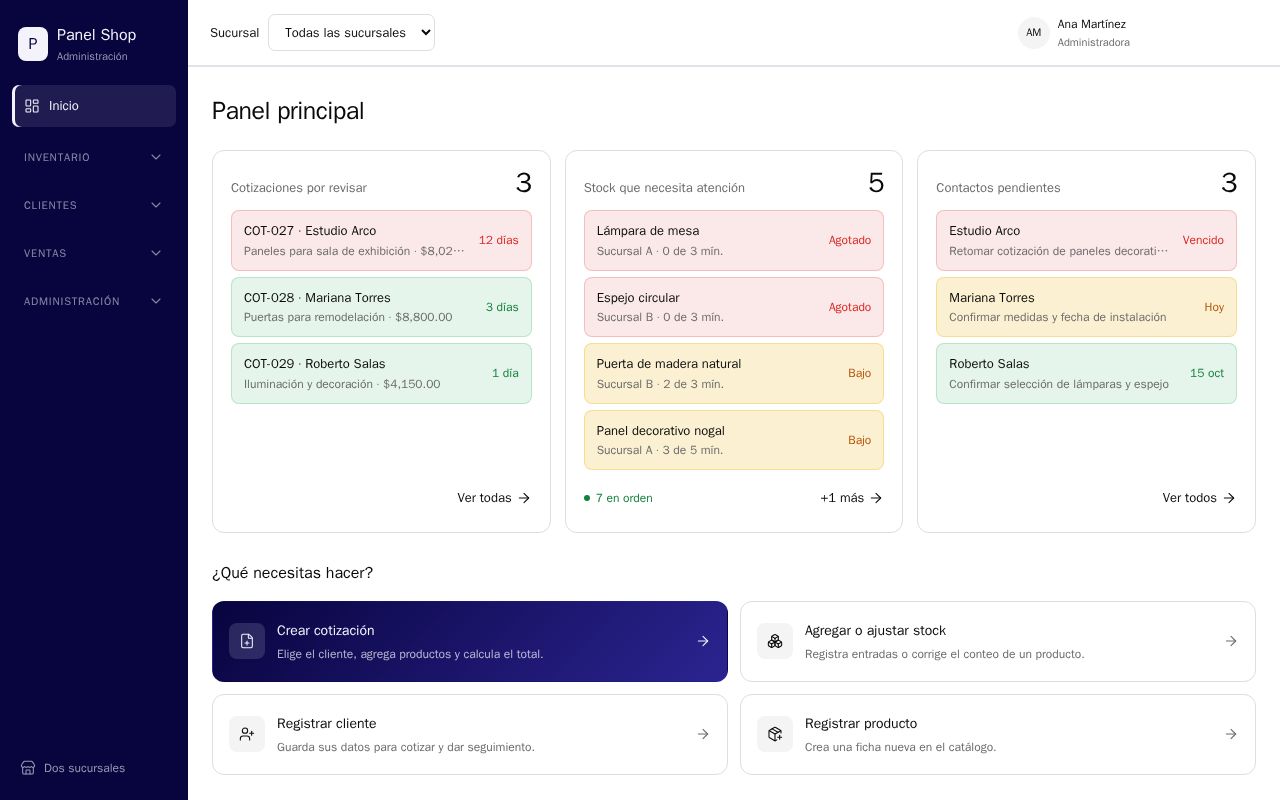Click the store icon beside Dos sucursales
The height and width of the screenshot is (800, 1280).
(x=28, y=768)
